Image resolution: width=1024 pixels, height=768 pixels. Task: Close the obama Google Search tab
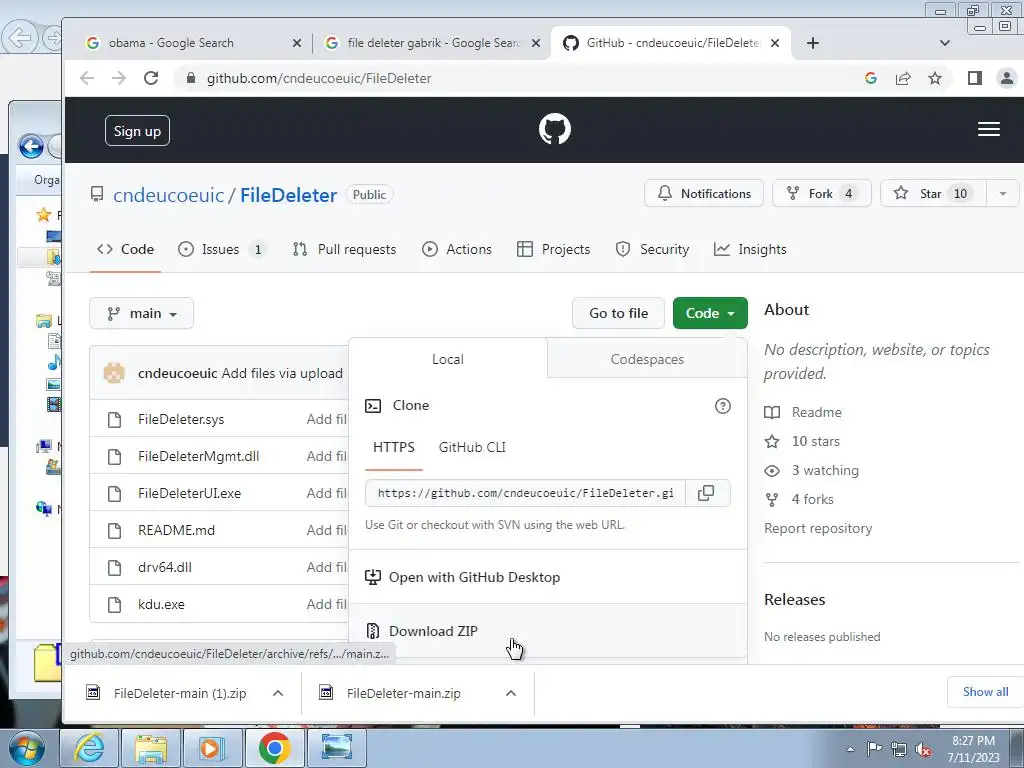[296, 43]
